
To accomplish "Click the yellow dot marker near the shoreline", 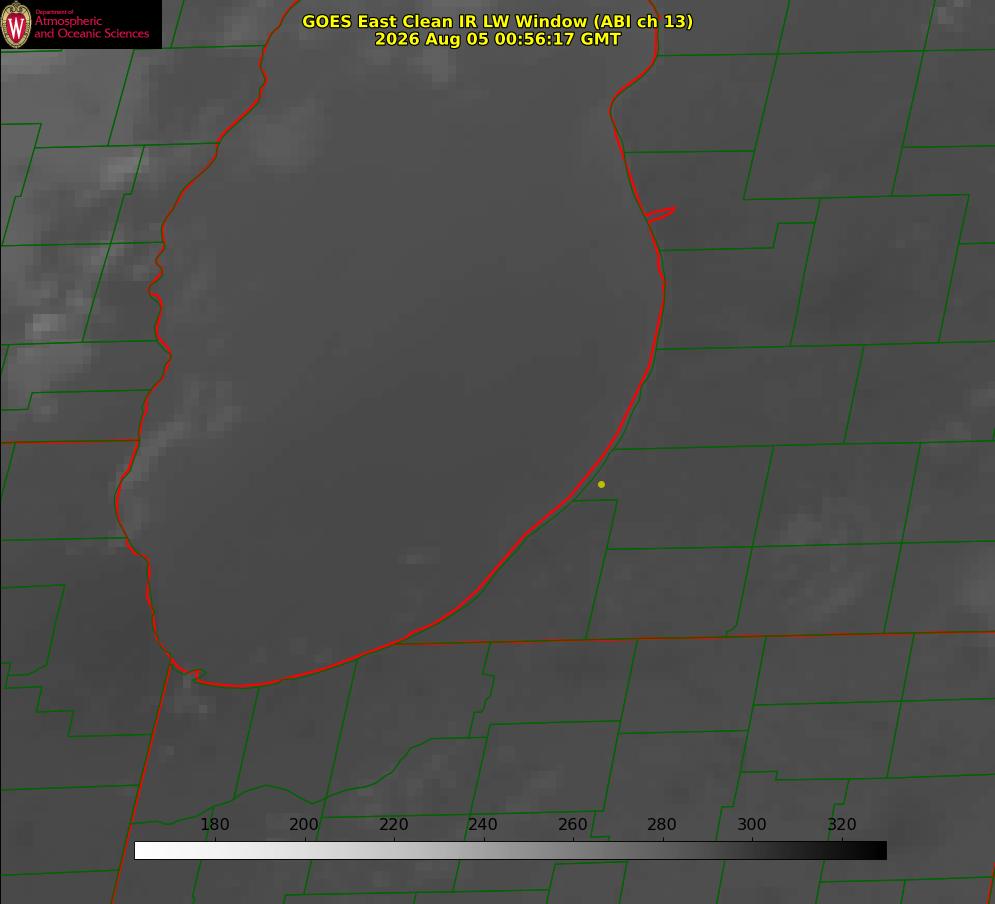I will (x=601, y=484).
